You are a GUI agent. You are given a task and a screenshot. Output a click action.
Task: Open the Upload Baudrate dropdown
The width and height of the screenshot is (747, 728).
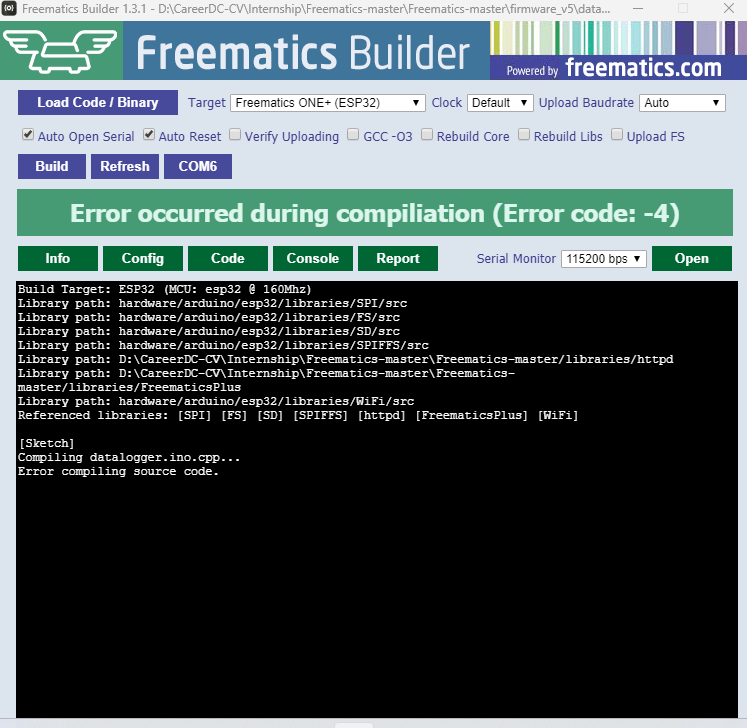(x=682, y=103)
